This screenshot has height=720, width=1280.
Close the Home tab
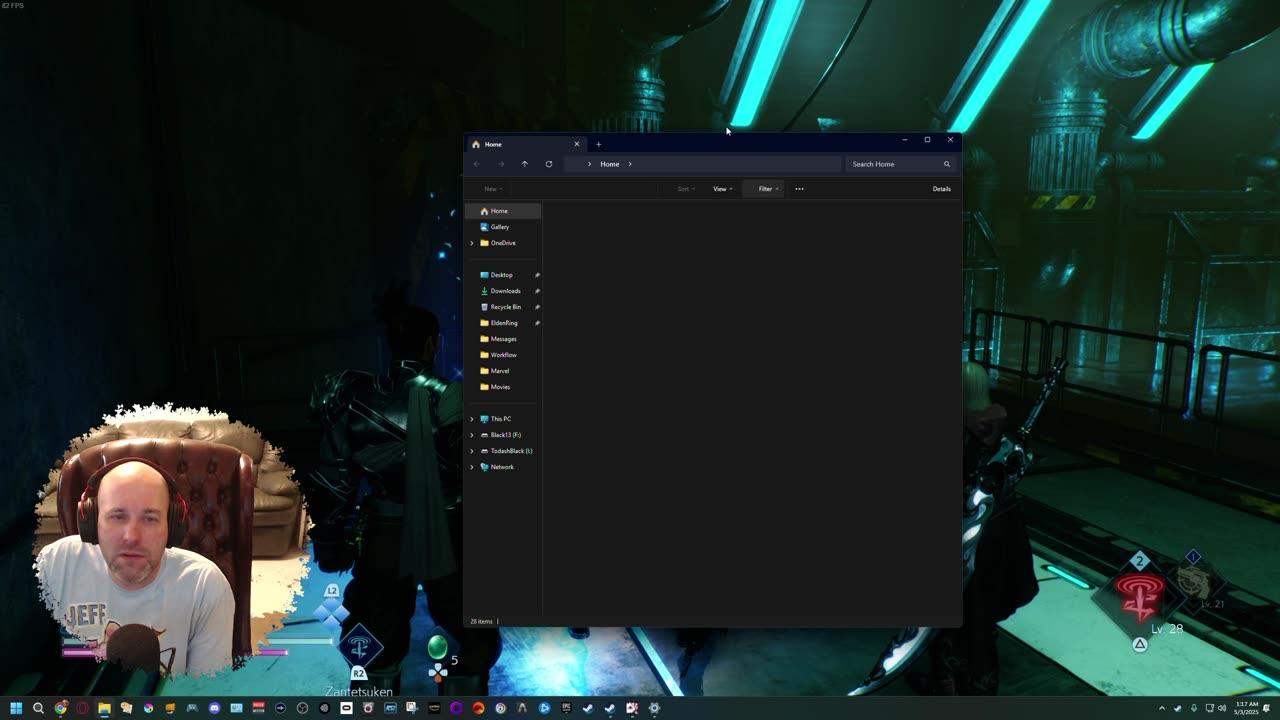tap(576, 144)
